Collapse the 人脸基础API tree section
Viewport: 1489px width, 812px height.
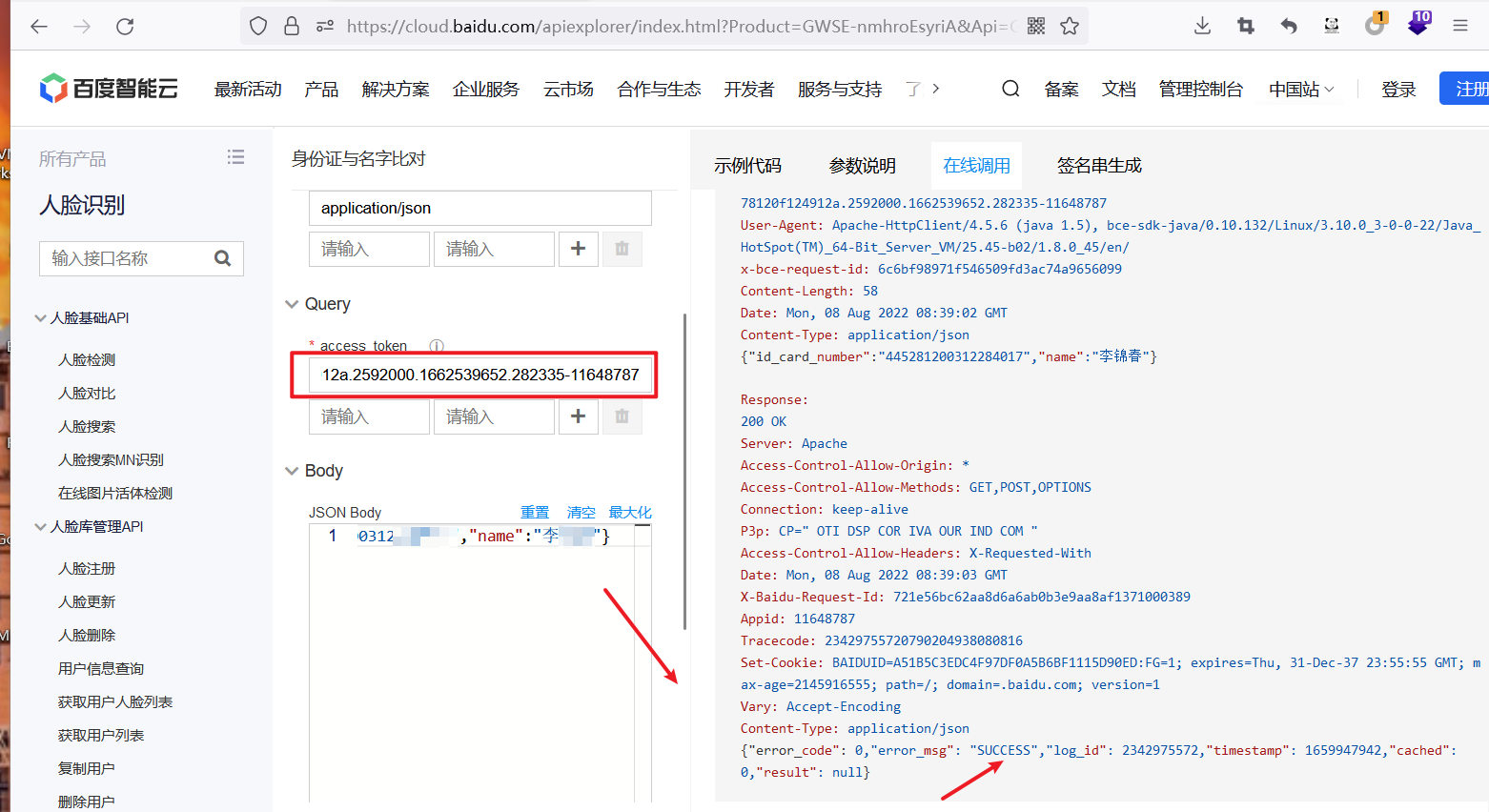coord(41,318)
